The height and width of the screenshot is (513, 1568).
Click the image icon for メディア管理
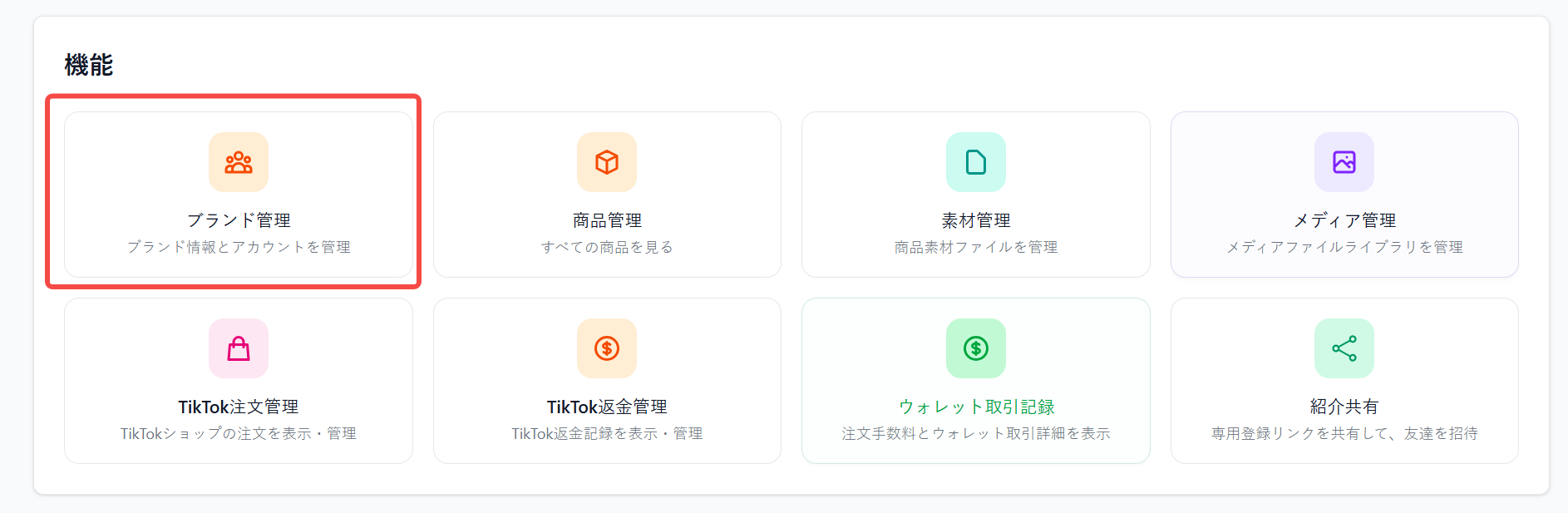[x=1344, y=162]
